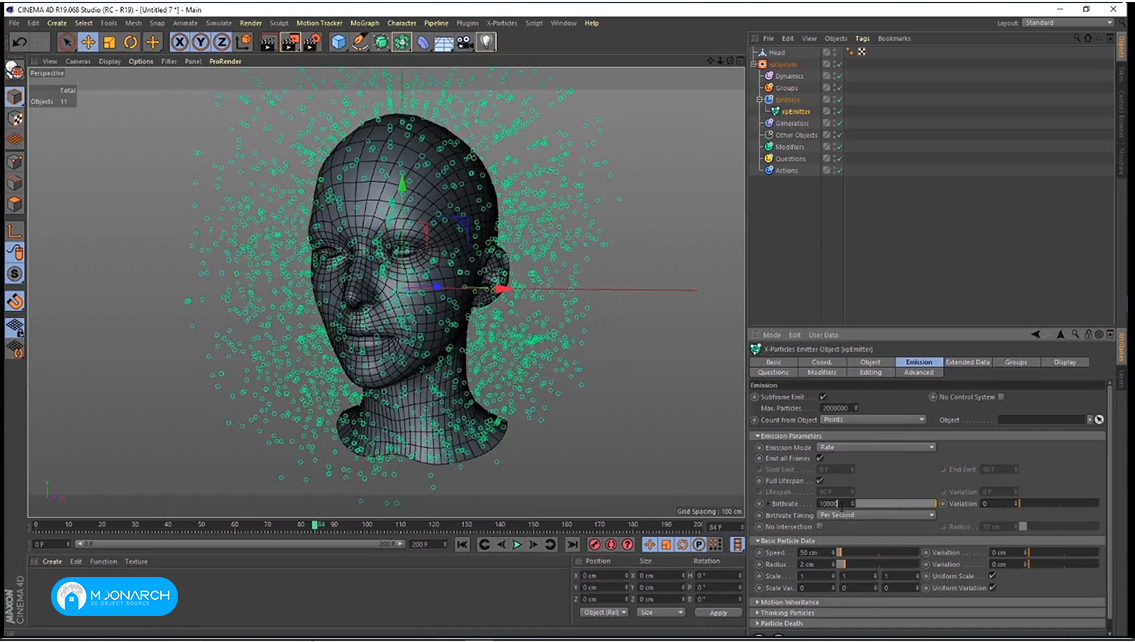
Task: Click the Speed slider bar
Action: [878, 553]
